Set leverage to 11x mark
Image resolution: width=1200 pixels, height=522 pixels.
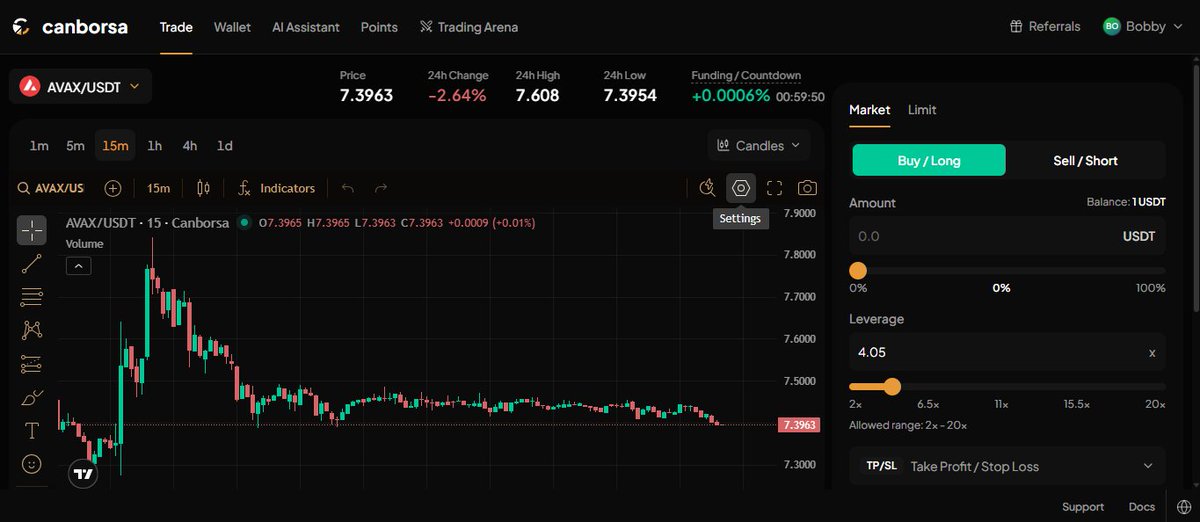1001,404
